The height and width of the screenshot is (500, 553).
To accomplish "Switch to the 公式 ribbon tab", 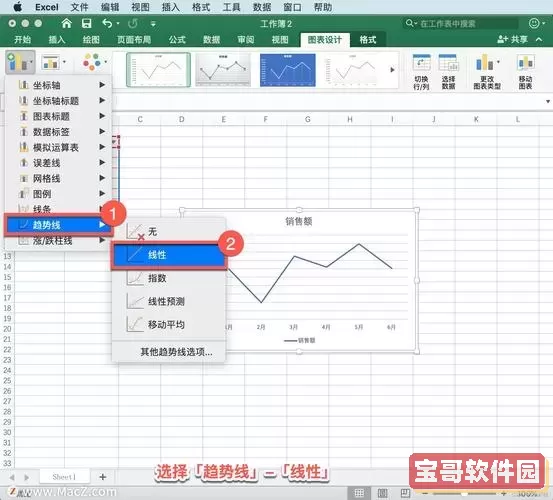I will [177, 39].
